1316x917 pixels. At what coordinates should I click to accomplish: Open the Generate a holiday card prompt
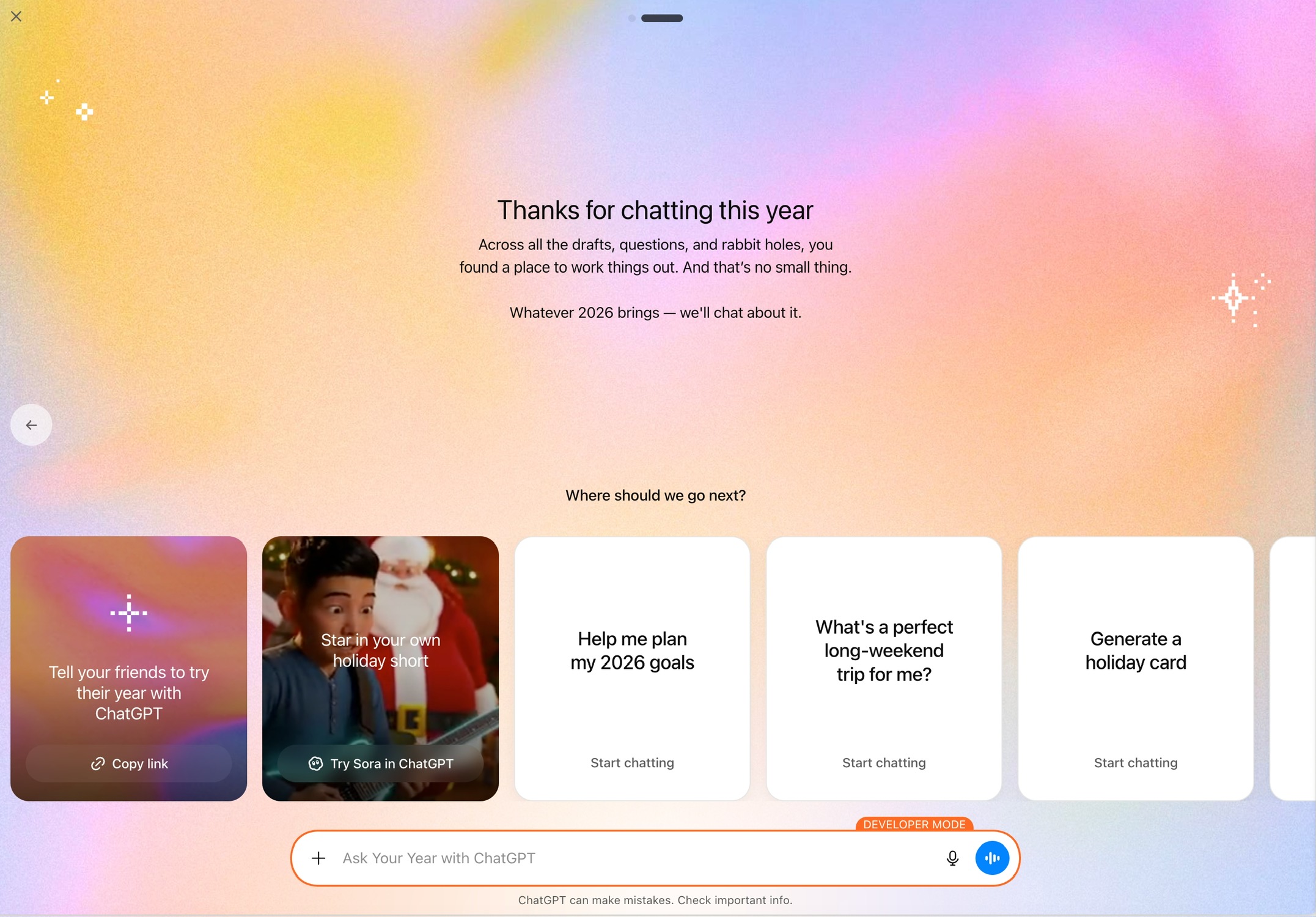coord(1136,669)
